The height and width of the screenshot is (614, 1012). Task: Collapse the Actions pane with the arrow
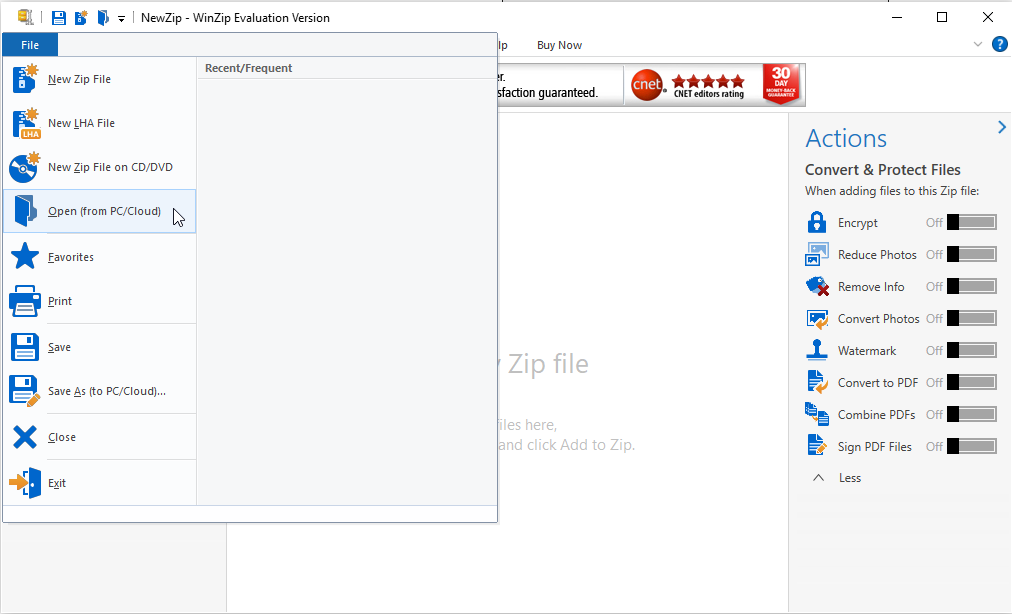coord(1002,127)
